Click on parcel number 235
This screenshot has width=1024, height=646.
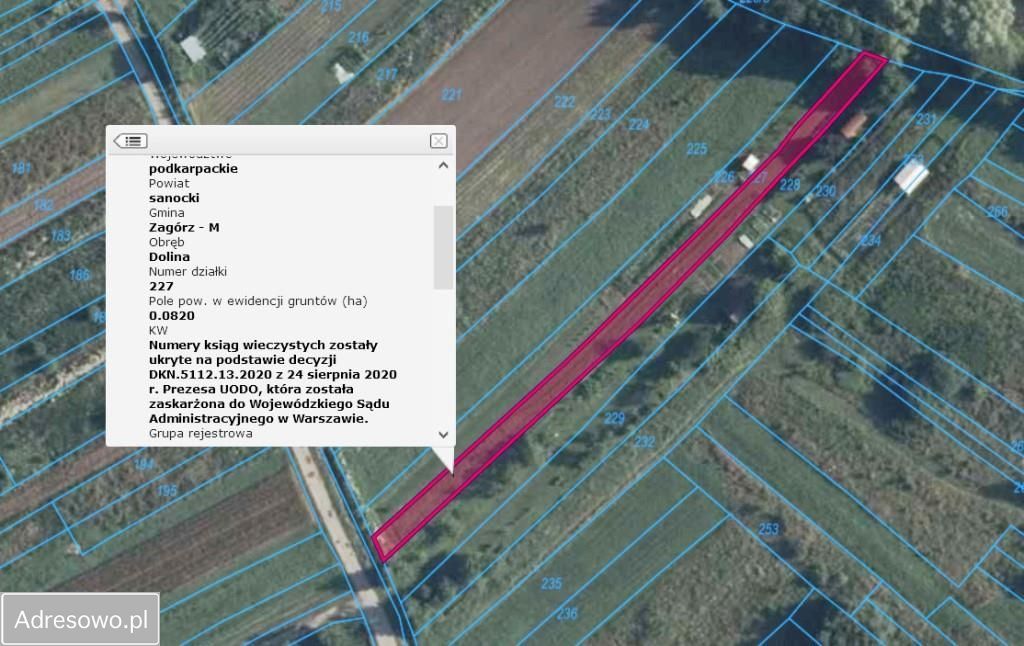point(551,584)
